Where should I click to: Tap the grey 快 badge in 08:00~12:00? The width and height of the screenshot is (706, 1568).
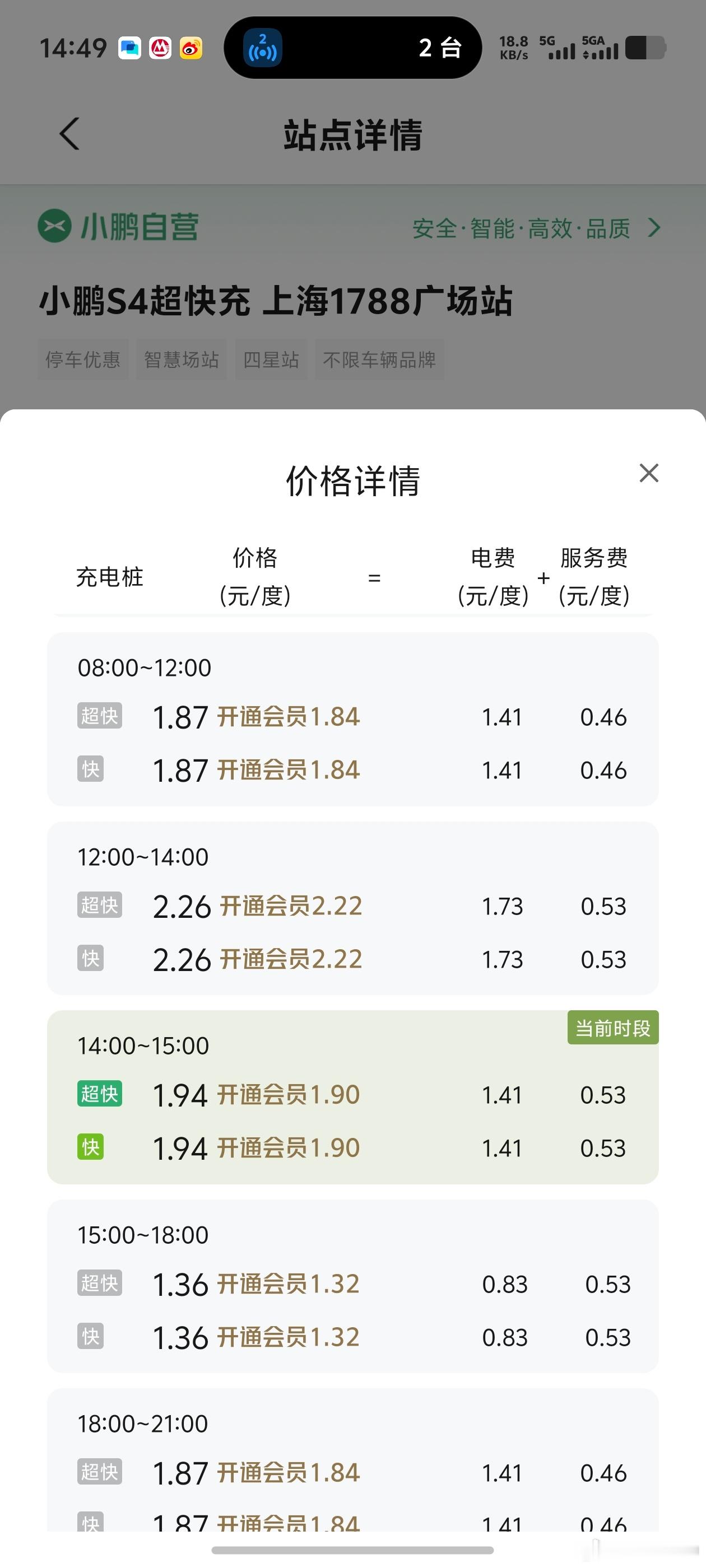[91, 769]
